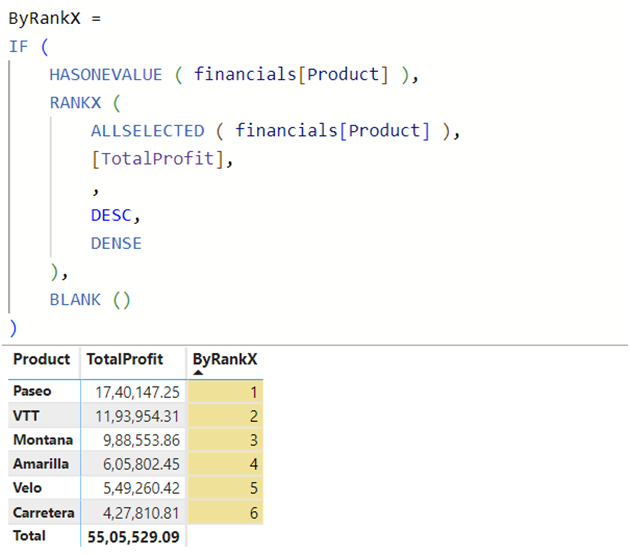Viewport: 630px width, 555px height.
Task: Click the DESC keyword in the formula
Action: coord(111,215)
